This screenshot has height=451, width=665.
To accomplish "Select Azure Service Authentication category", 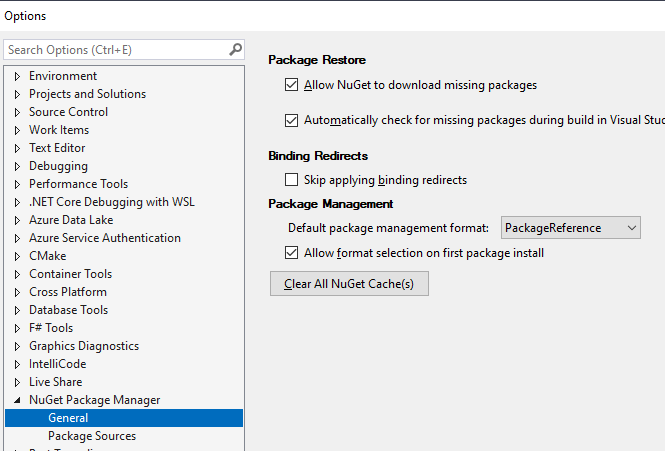I will click(x=105, y=238).
